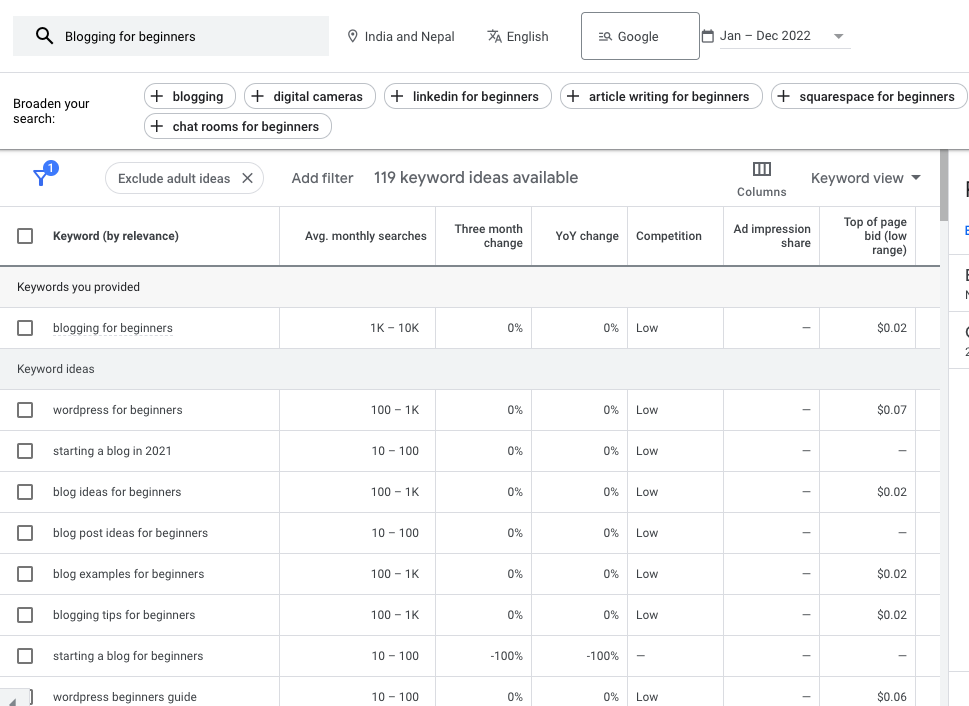Click the search magnifier icon
969x706 pixels.
44,36
